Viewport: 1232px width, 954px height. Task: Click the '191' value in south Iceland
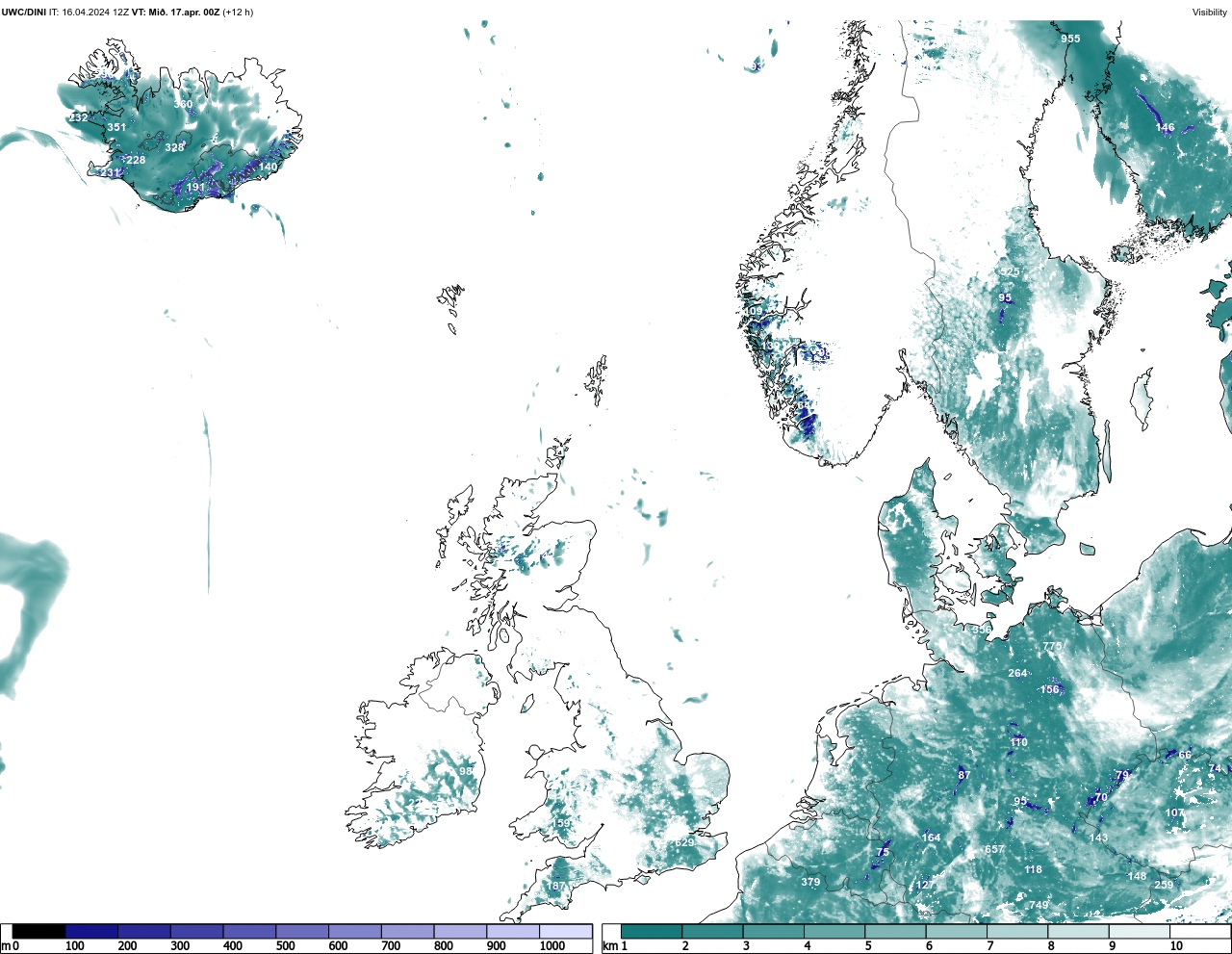[195, 188]
